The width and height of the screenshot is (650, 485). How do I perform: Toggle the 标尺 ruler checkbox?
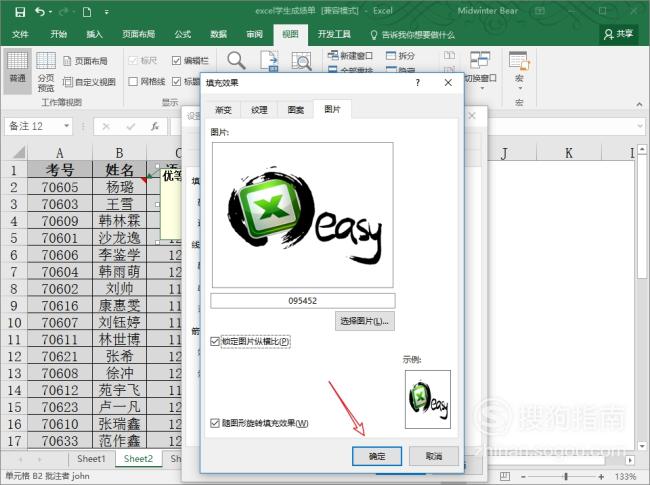pyautogui.click(x=133, y=61)
